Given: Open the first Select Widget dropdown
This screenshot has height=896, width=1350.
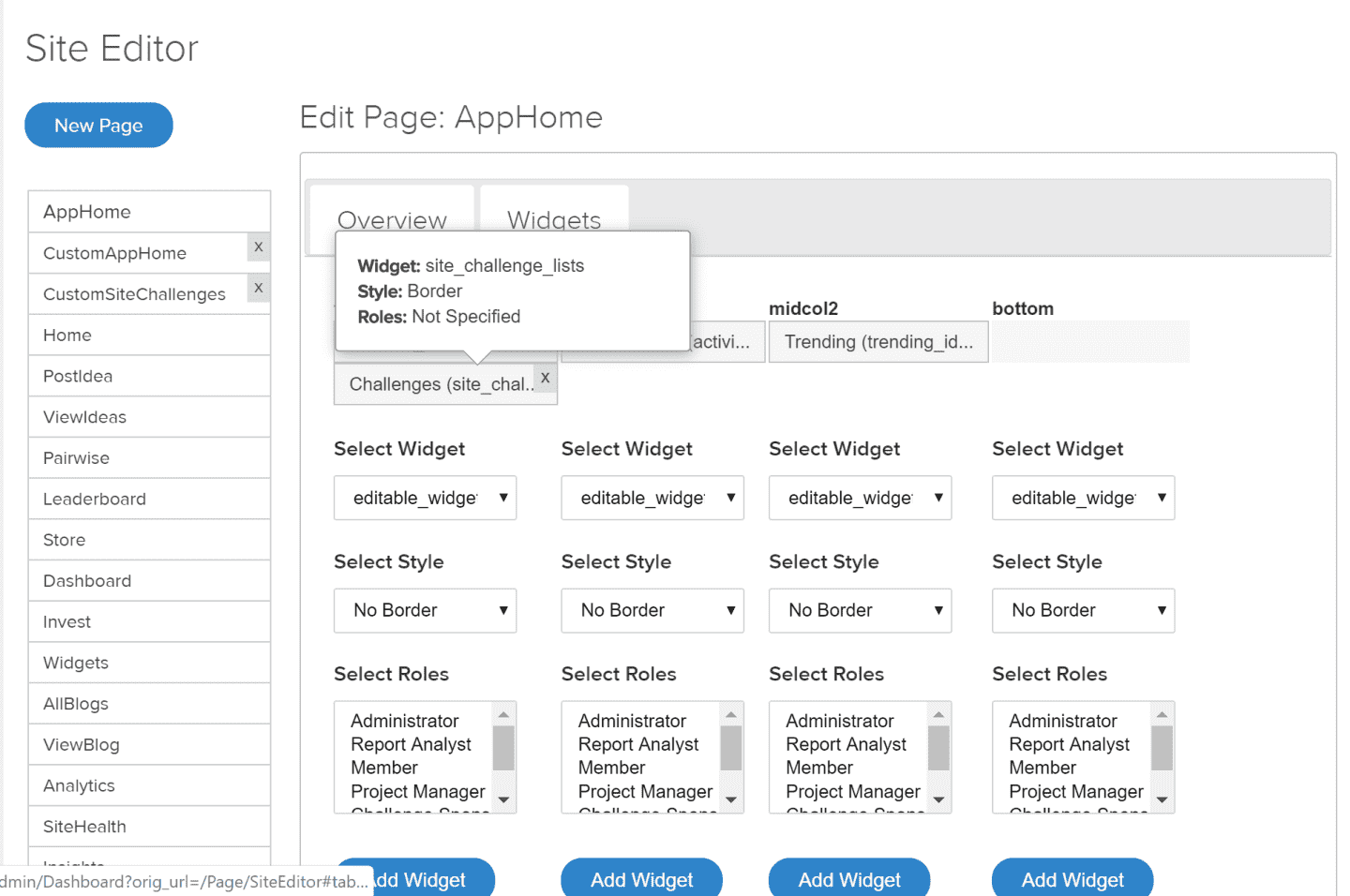Looking at the screenshot, I should (x=425, y=498).
